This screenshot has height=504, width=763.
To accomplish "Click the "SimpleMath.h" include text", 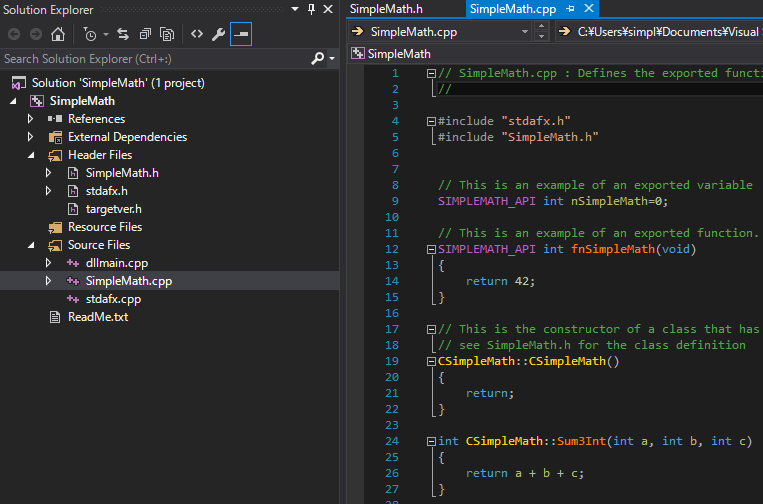I will pyautogui.click(x=550, y=137).
